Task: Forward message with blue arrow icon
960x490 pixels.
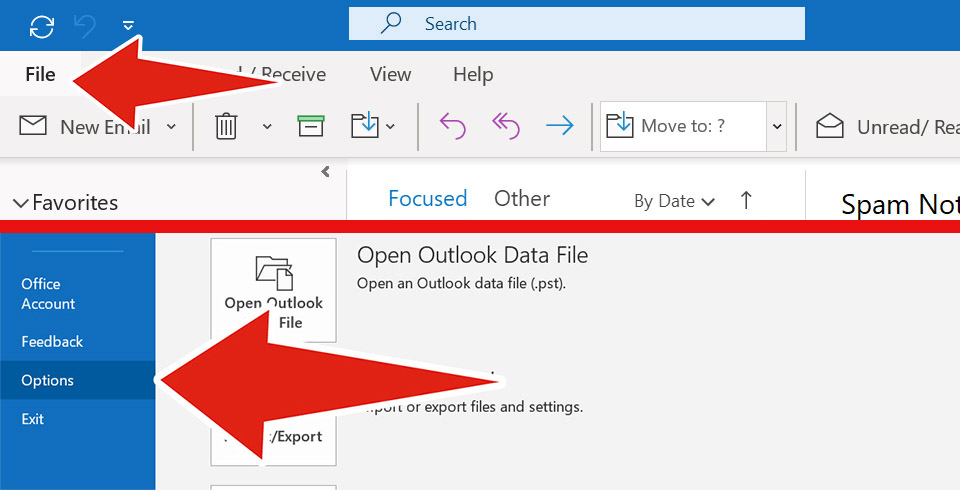Action: click(x=560, y=126)
